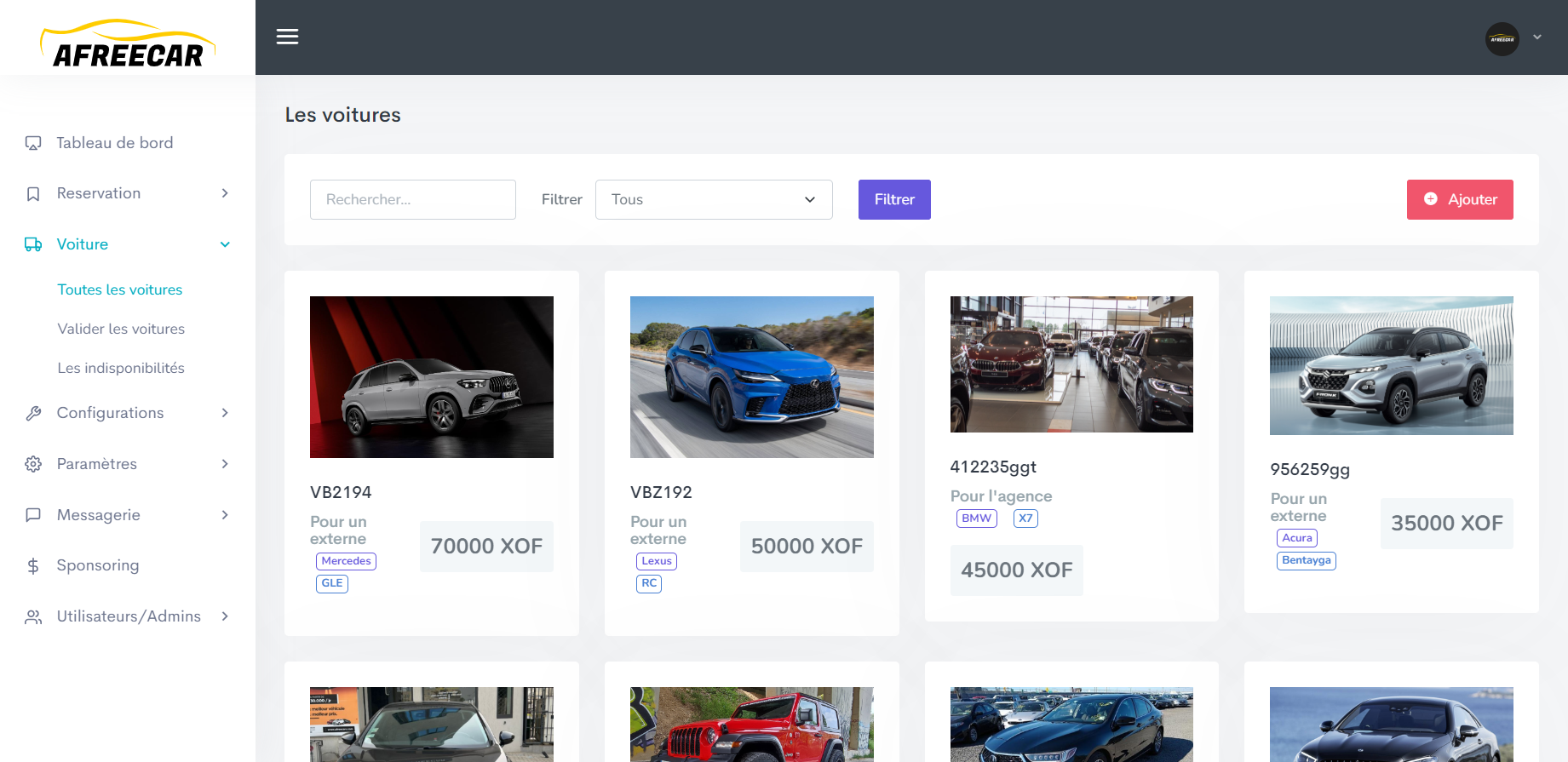Viewport: 1568px width, 762px height.
Task: Open the Paramètres menu
Action: (x=97, y=464)
